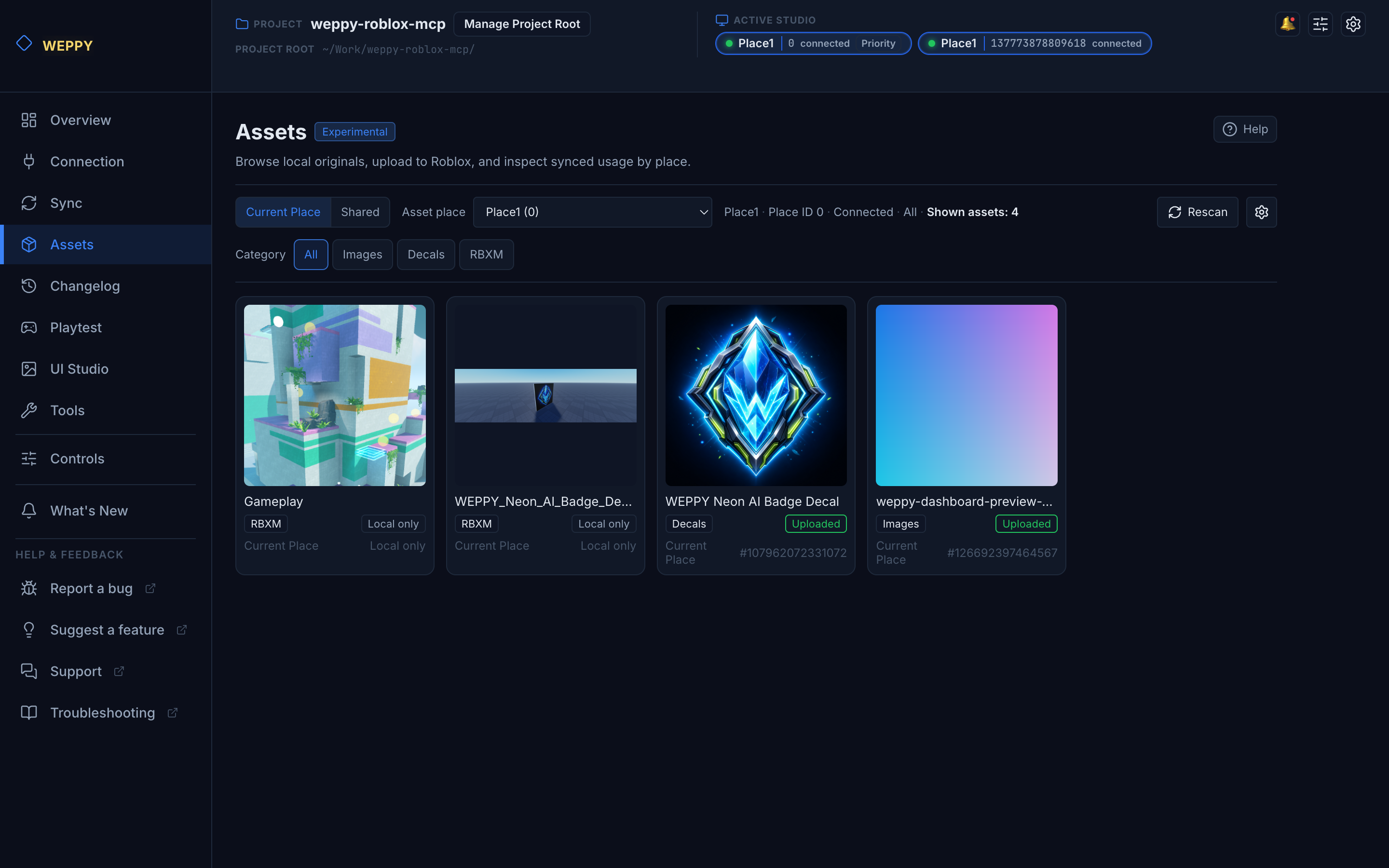Click the Active Studio monitor icon

(722, 20)
